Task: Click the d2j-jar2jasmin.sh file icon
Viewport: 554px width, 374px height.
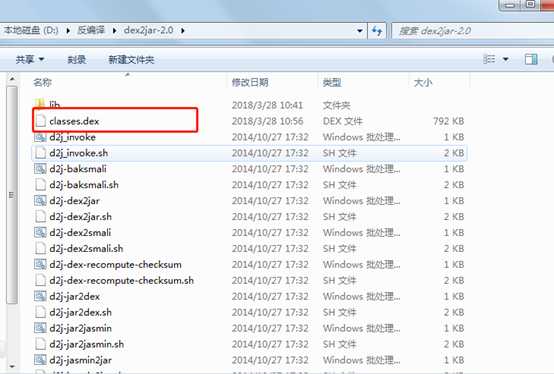Action: [x=41, y=344]
